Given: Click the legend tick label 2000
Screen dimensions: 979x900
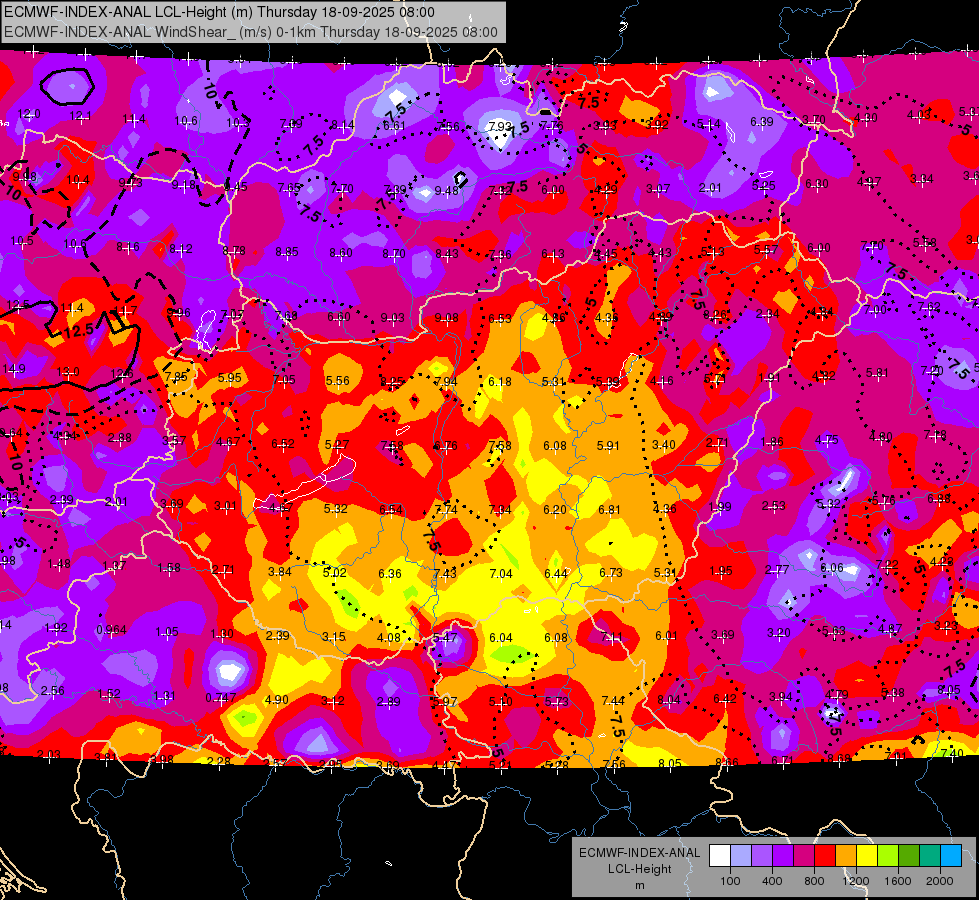Looking at the screenshot, I should pos(940,881).
